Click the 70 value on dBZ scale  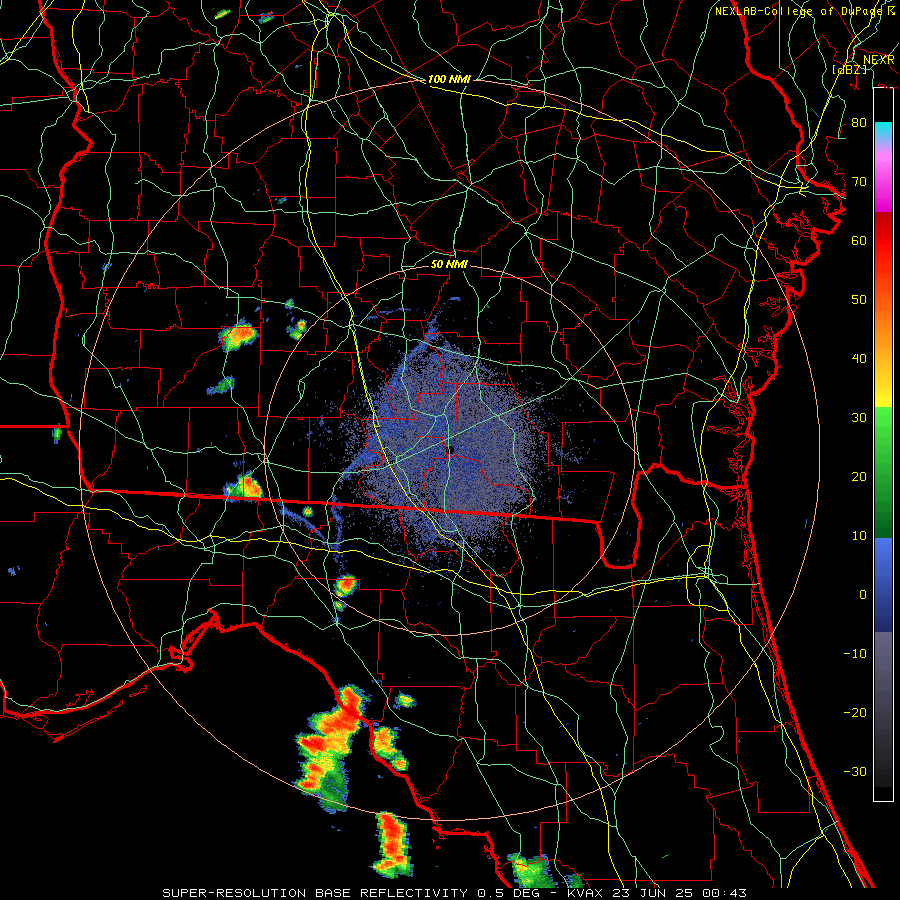click(x=859, y=181)
